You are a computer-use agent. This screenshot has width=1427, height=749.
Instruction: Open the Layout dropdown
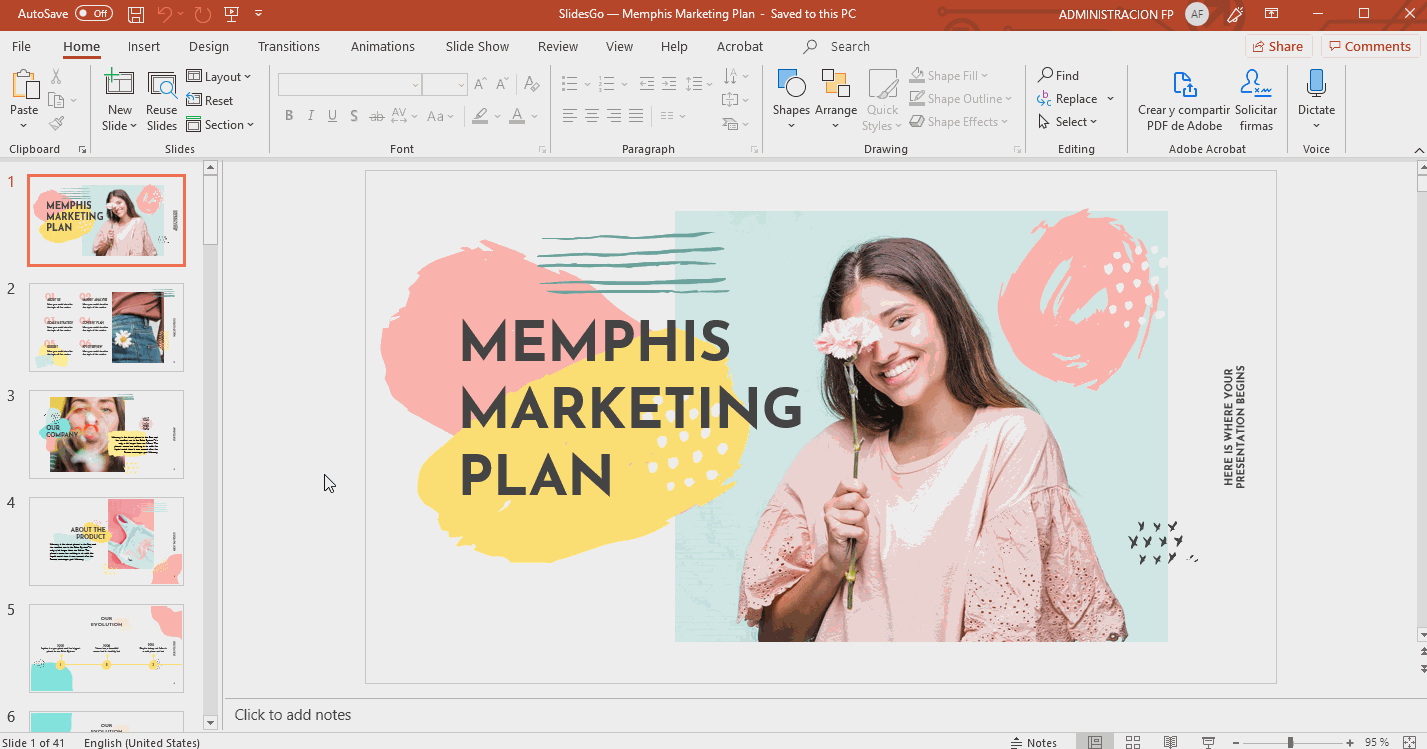(221, 76)
